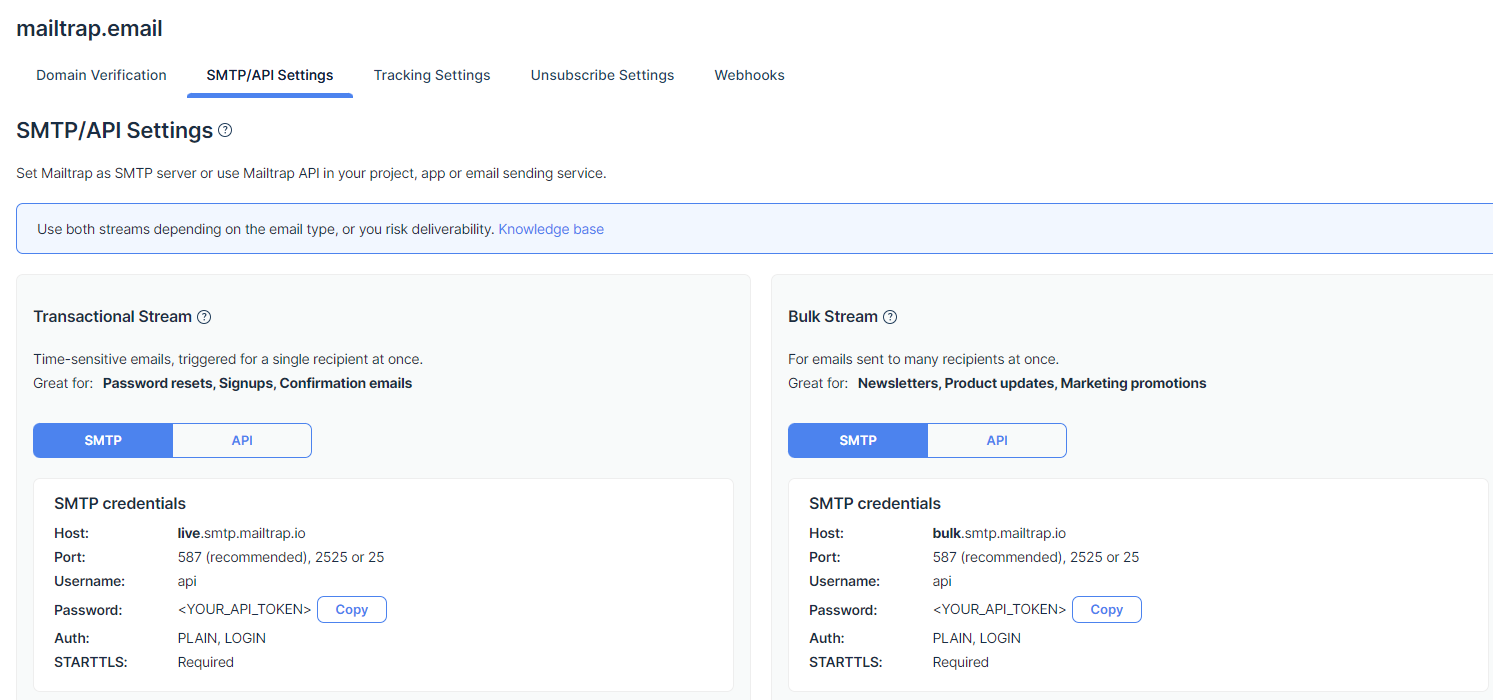
Task: Click the help icon next to Bulk Stream
Action: click(x=890, y=317)
